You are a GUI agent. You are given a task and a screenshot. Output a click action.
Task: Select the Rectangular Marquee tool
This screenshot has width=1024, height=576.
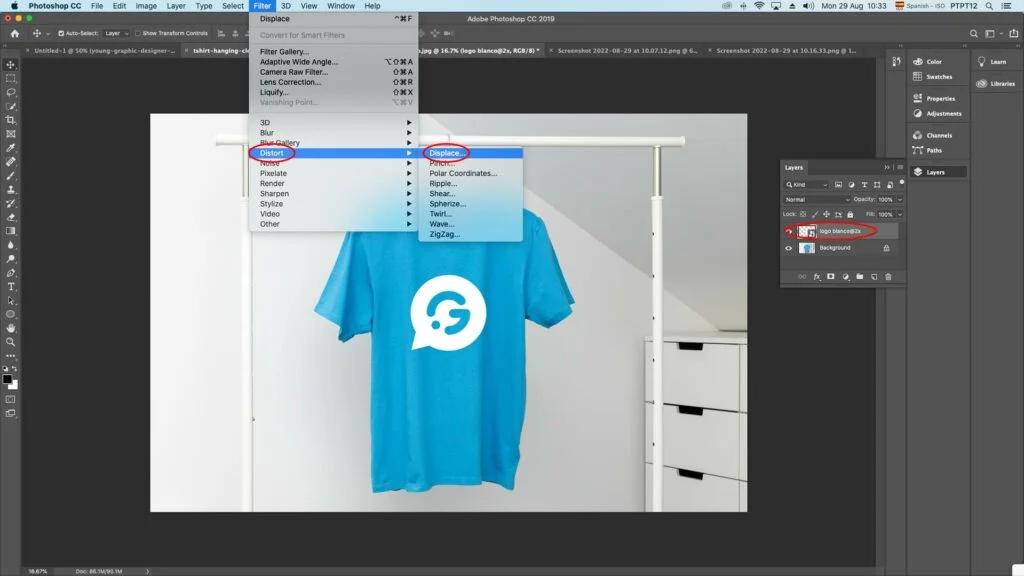coord(10,78)
